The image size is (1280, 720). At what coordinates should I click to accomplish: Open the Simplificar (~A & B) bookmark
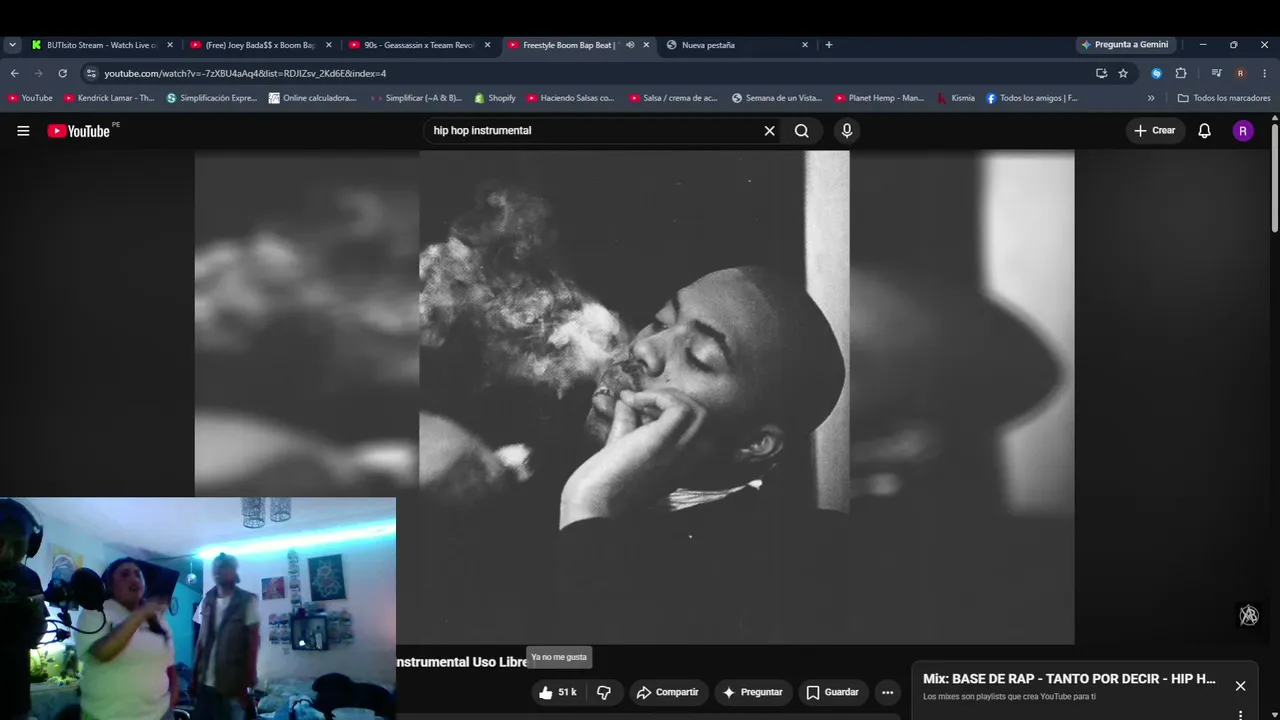[416, 98]
